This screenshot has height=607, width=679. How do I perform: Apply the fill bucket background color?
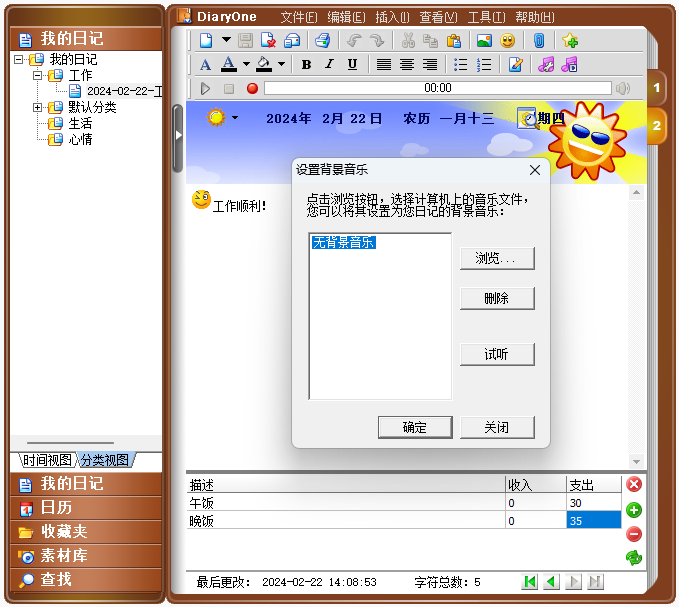[264, 64]
